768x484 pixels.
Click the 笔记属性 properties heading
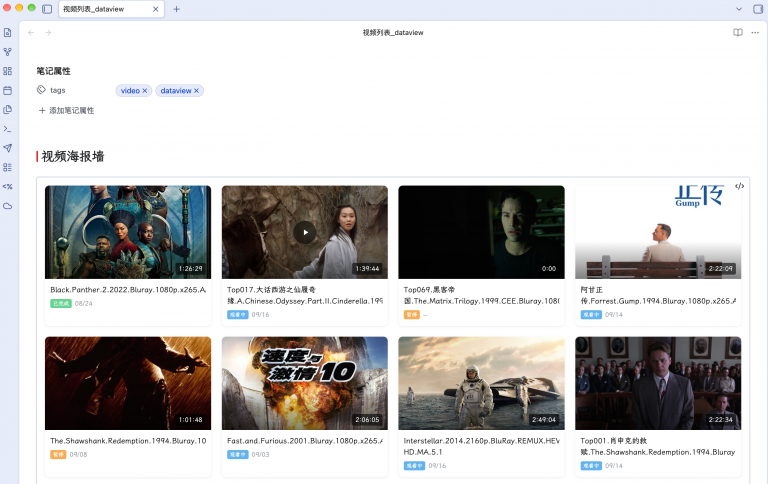(53, 72)
